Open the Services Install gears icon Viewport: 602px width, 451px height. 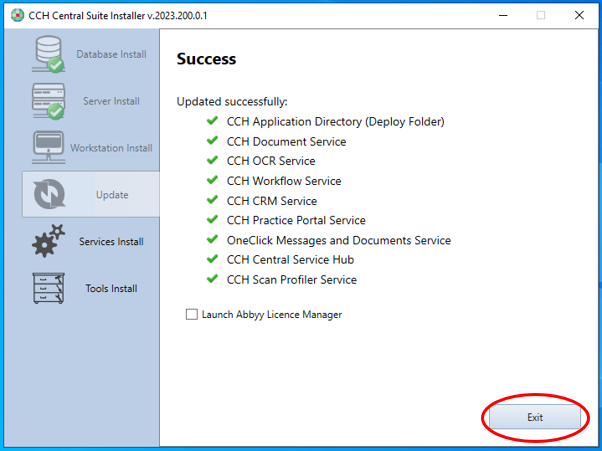48,241
